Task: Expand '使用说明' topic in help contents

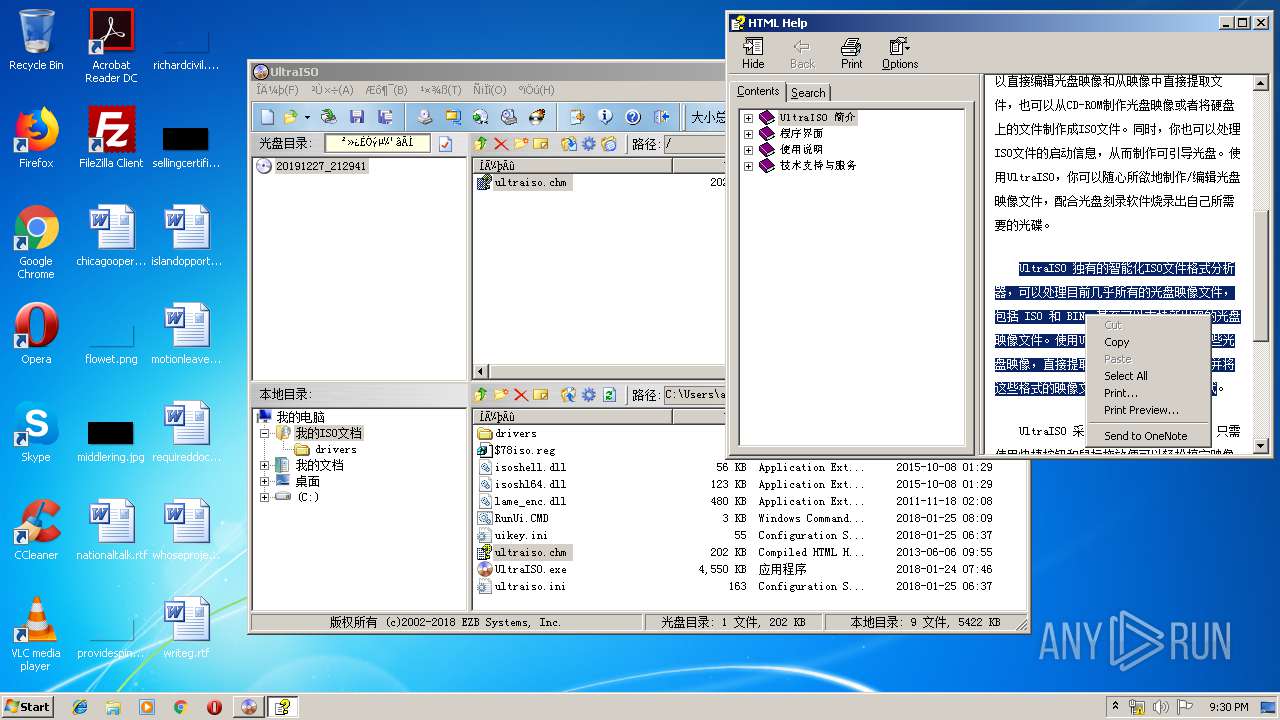Action: click(x=748, y=150)
